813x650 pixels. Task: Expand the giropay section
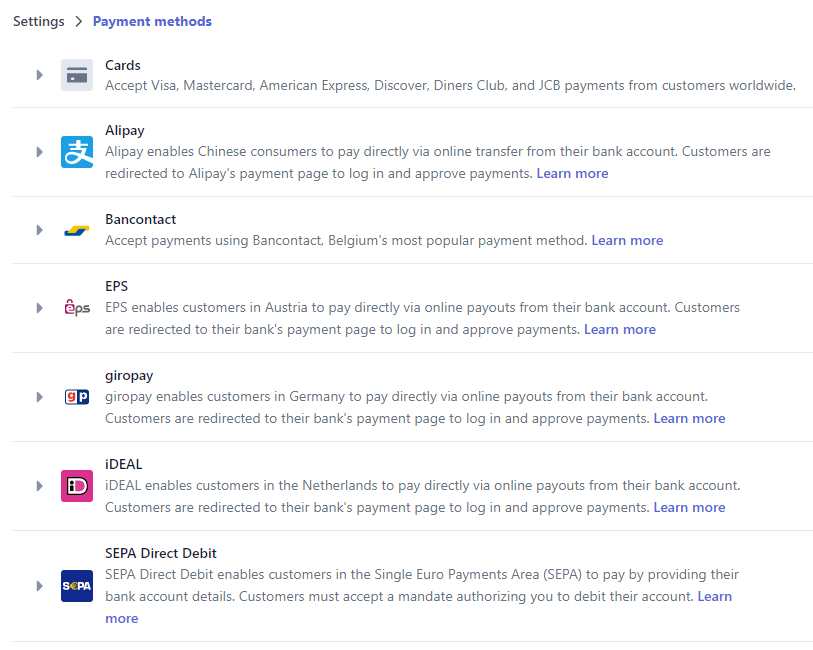click(39, 396)
